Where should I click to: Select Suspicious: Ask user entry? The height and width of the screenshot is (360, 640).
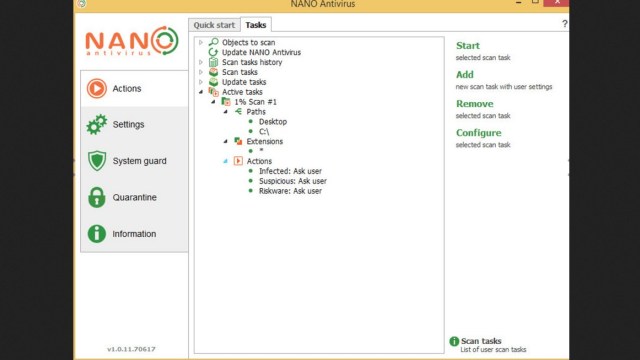click(x=293, y=181)
